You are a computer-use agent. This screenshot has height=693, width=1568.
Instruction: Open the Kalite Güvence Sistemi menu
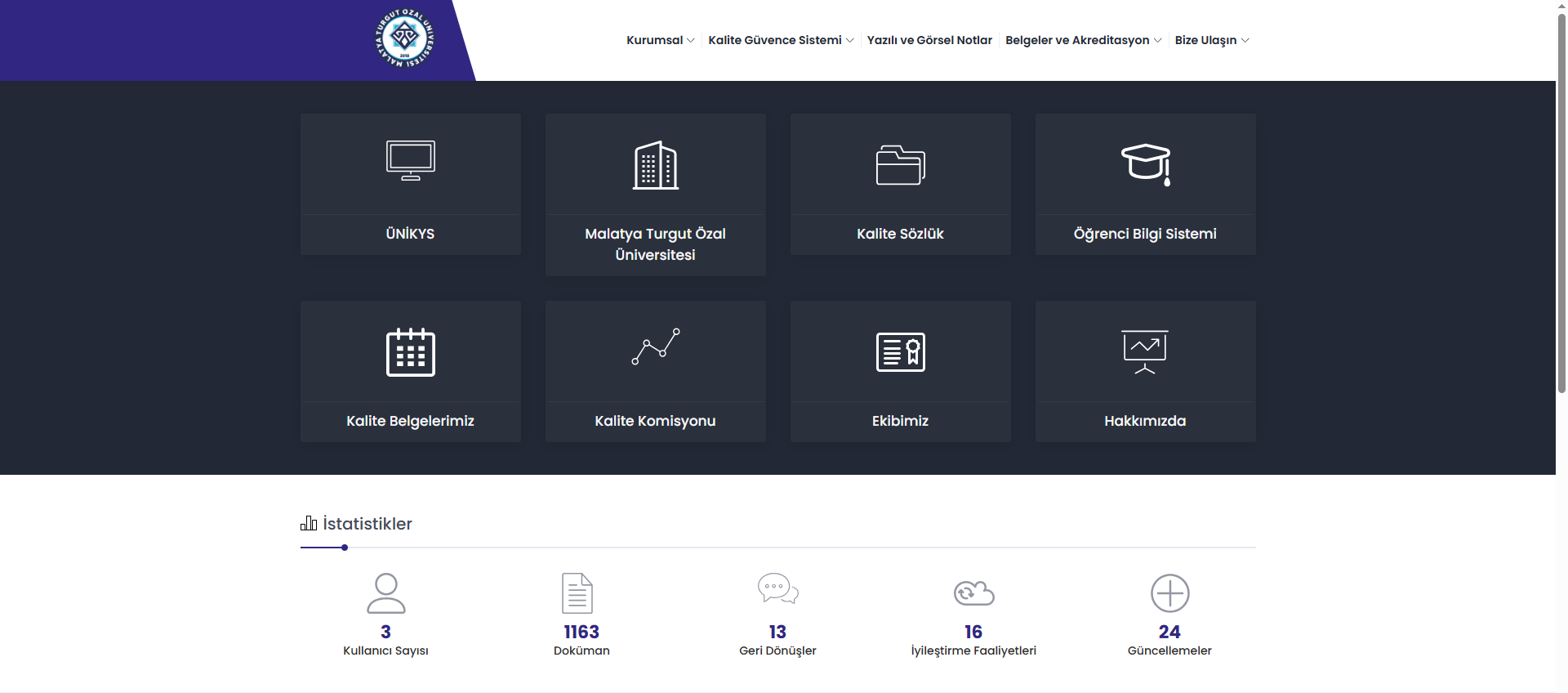775,40
